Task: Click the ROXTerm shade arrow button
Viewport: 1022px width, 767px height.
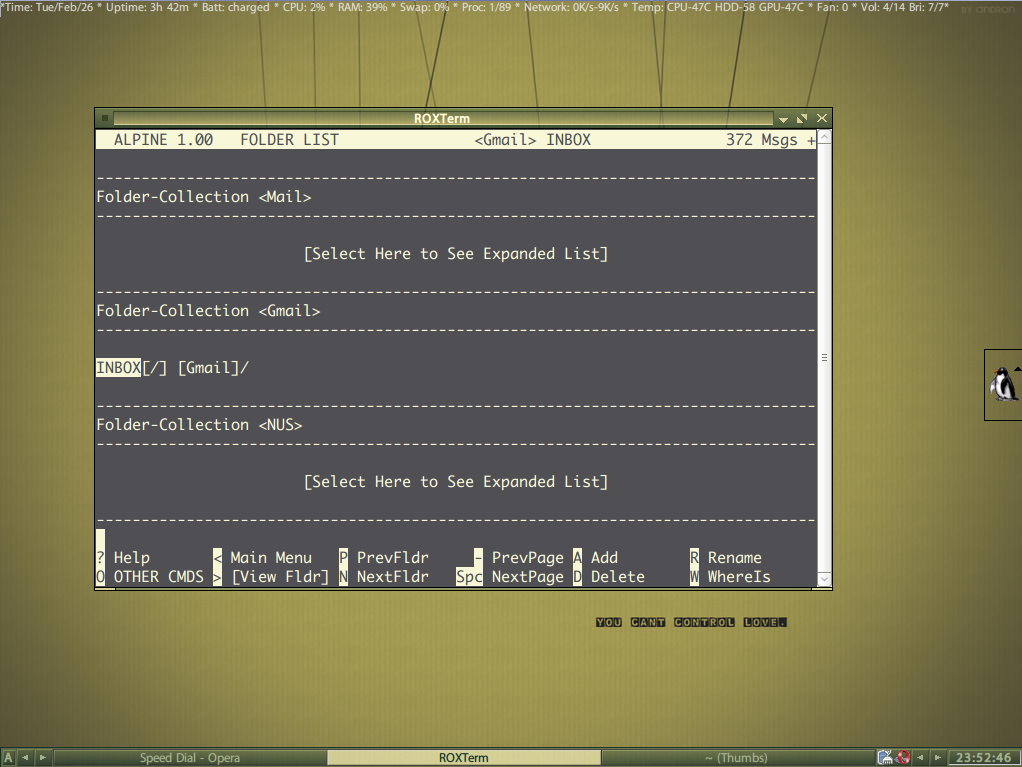Action: point(783,119)
